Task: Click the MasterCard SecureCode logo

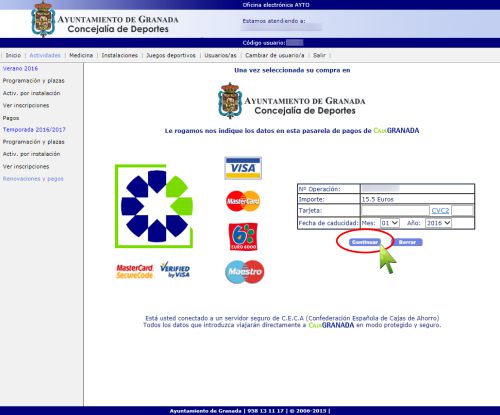Action: coord(135,271)
